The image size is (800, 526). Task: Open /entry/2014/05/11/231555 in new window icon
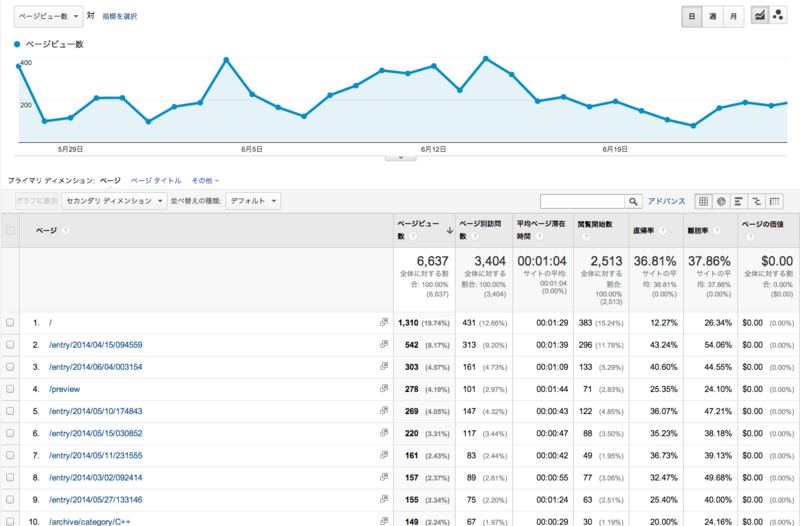pyautogui.click(x=384, y=455)
